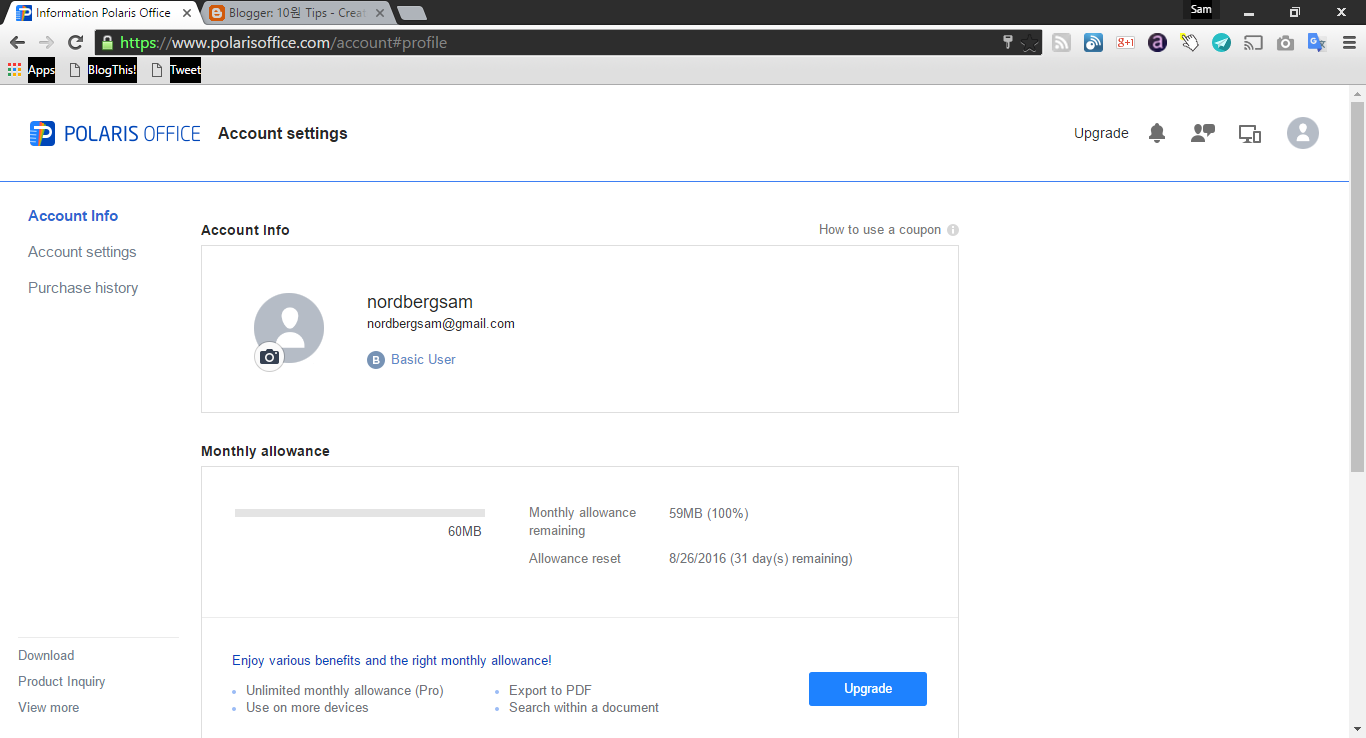Click the g+1 extension icon

tap(1125, 43)
